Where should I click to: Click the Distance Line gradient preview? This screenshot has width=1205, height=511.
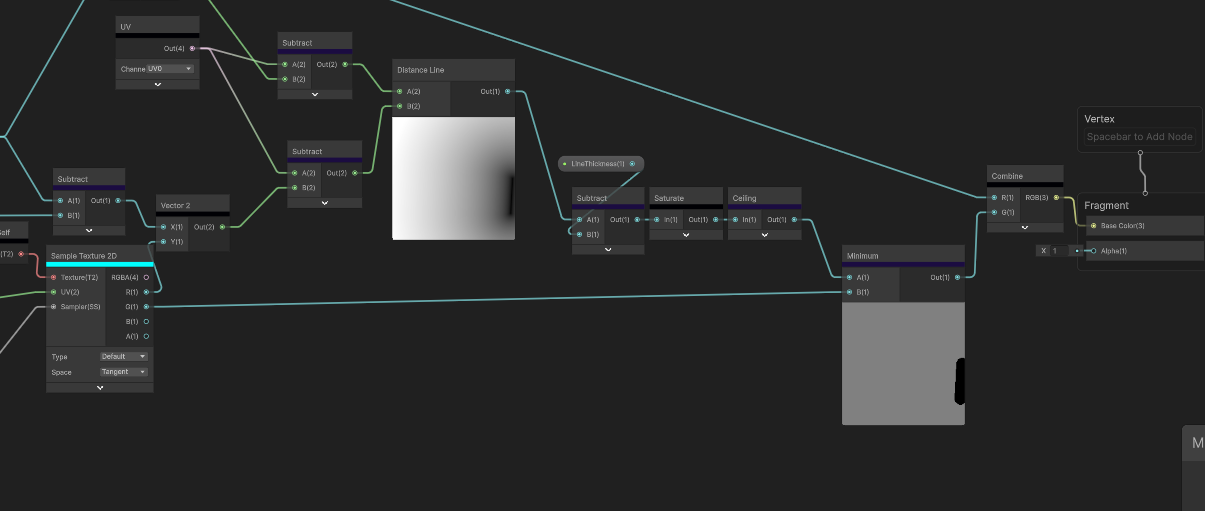(x=453, y=178)
